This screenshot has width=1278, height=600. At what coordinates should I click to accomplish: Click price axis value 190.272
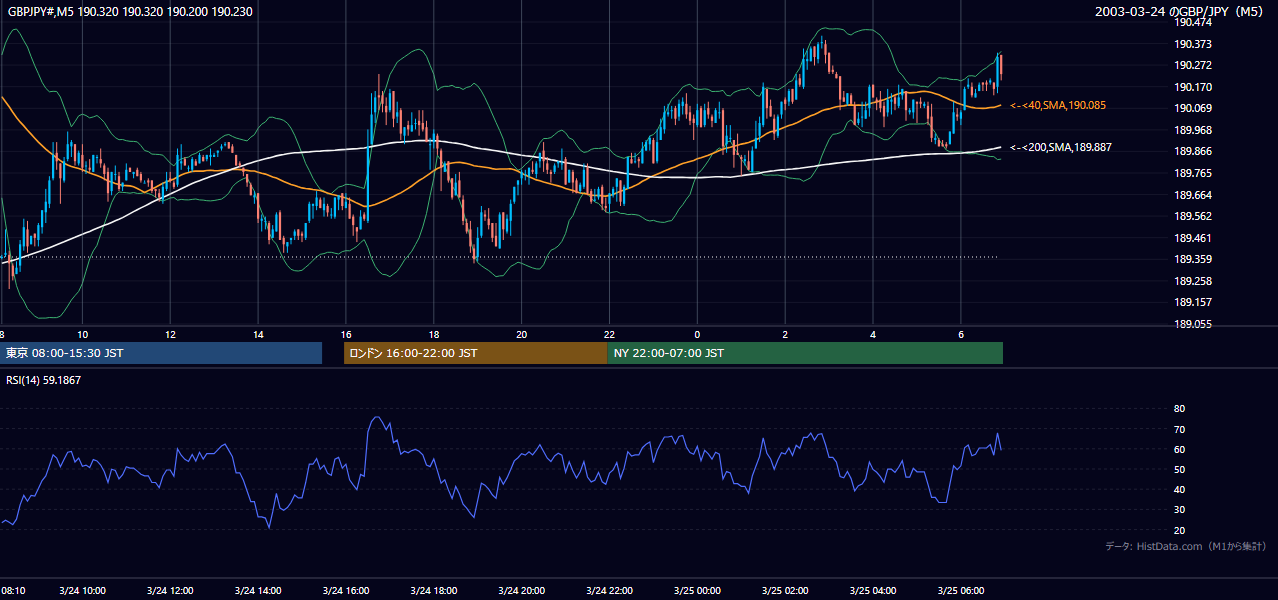(x=1192, y=65)
